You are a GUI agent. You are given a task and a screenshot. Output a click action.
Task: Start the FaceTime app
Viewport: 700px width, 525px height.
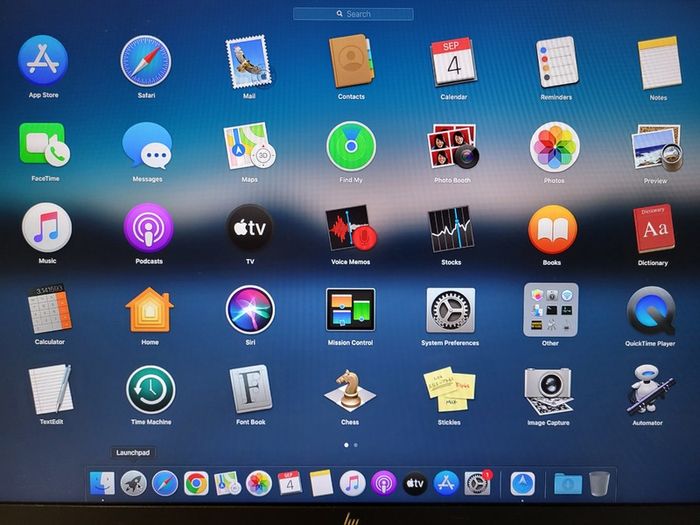[x=44, y=145]
